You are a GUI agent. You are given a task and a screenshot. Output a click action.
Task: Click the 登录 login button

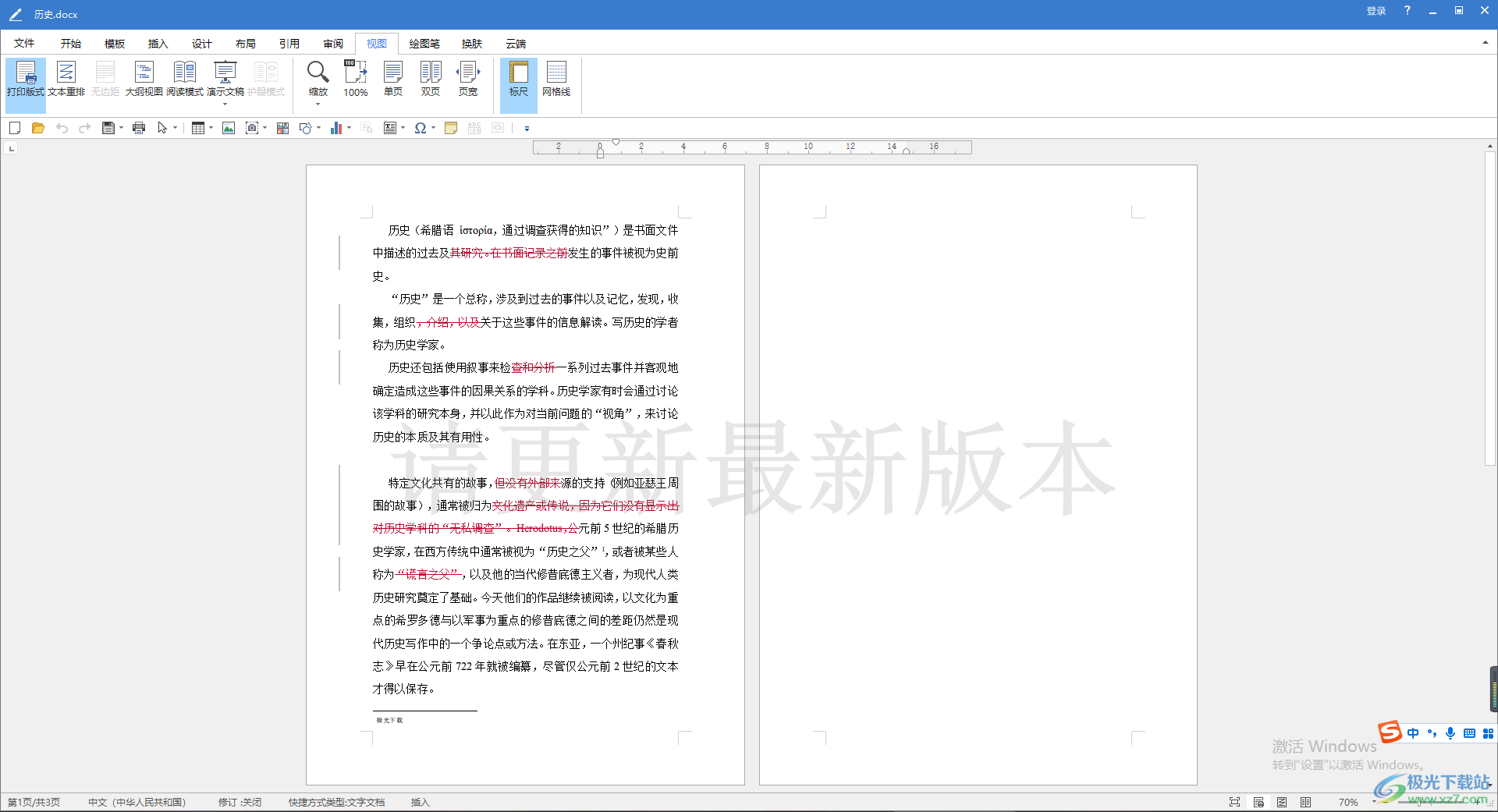[x=1376, y=11]
